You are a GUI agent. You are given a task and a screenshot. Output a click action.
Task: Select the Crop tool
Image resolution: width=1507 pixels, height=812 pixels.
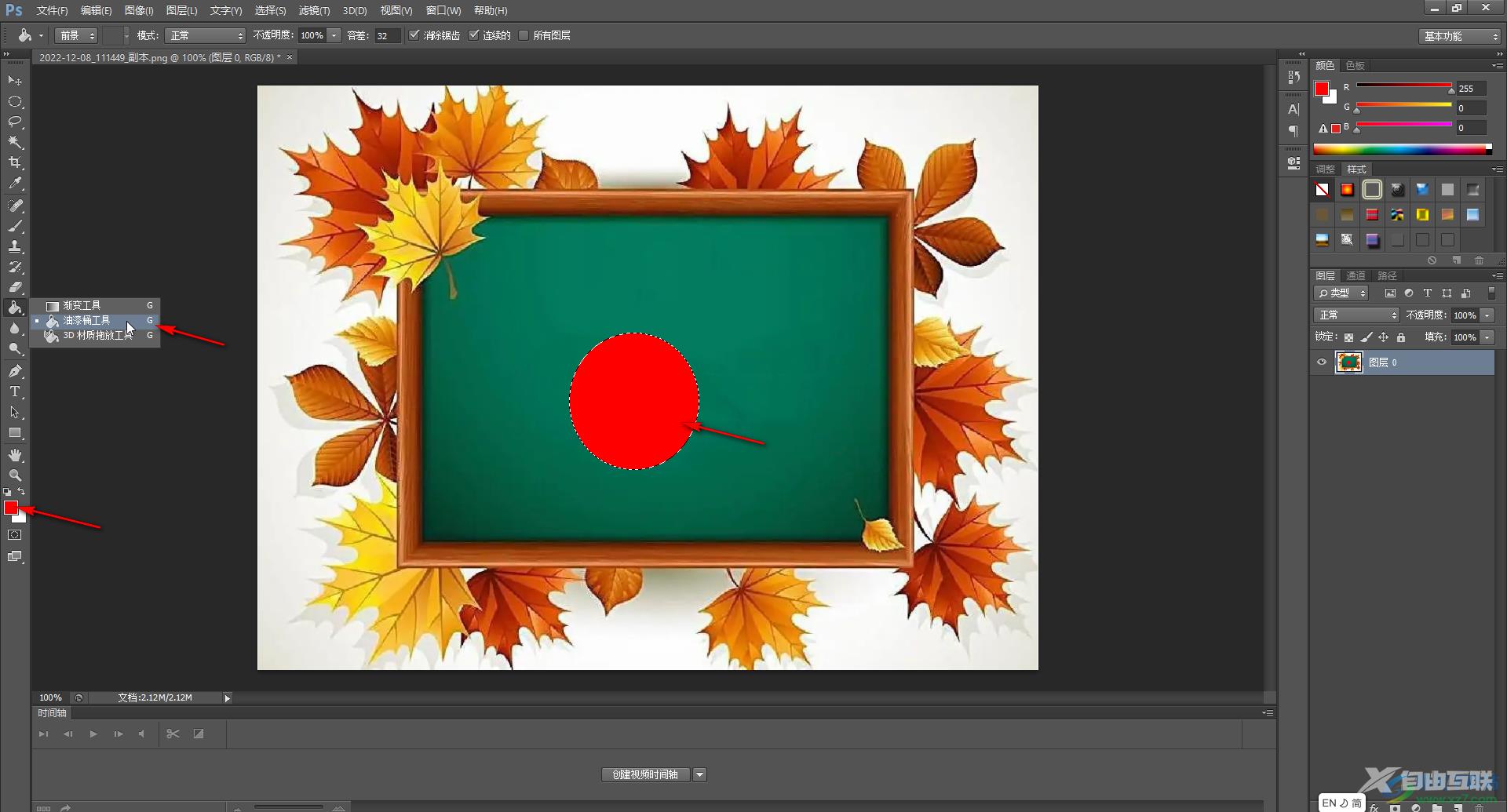pyautogui.click(x=15, y=162)
